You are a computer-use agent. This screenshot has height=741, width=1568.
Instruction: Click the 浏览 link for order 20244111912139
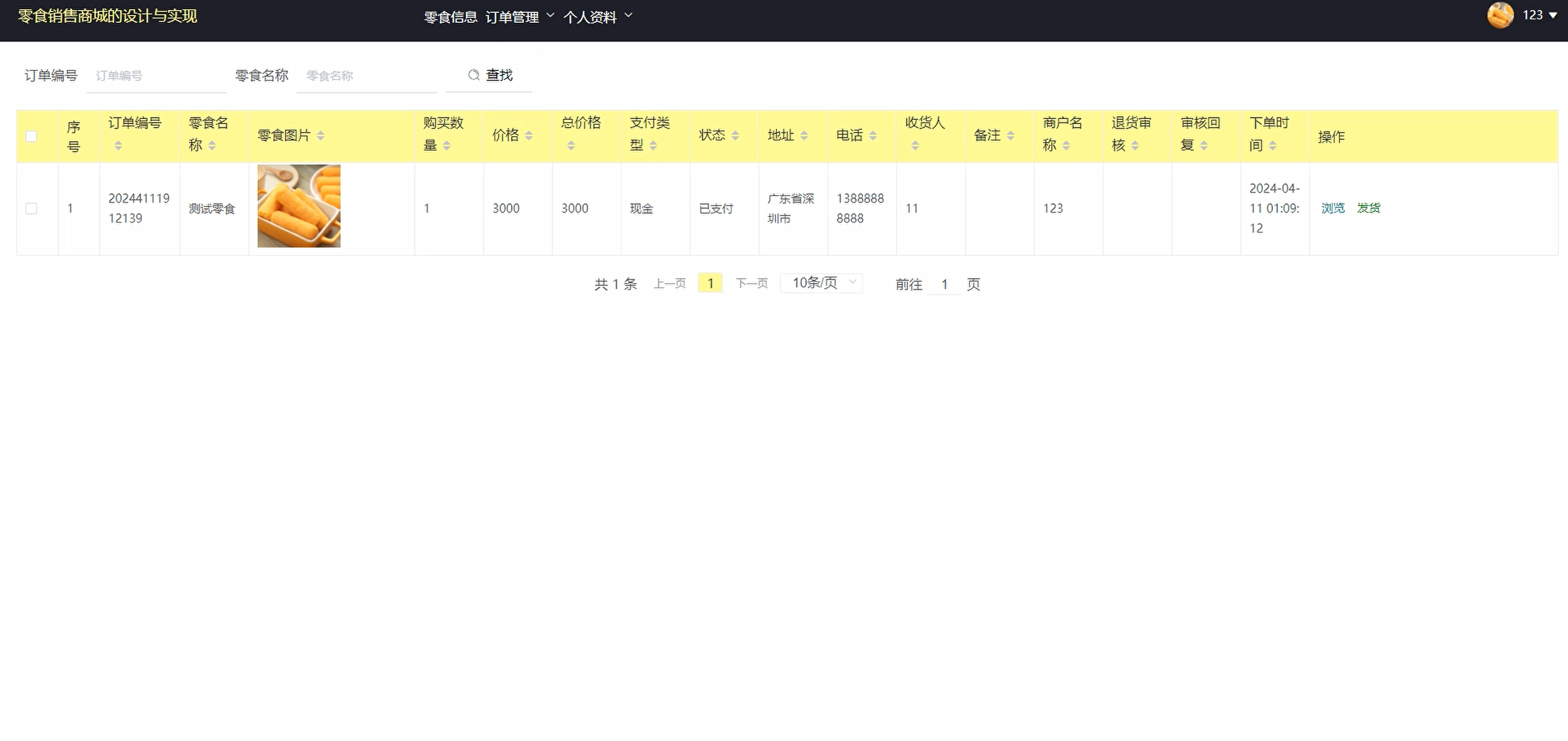1333,208
